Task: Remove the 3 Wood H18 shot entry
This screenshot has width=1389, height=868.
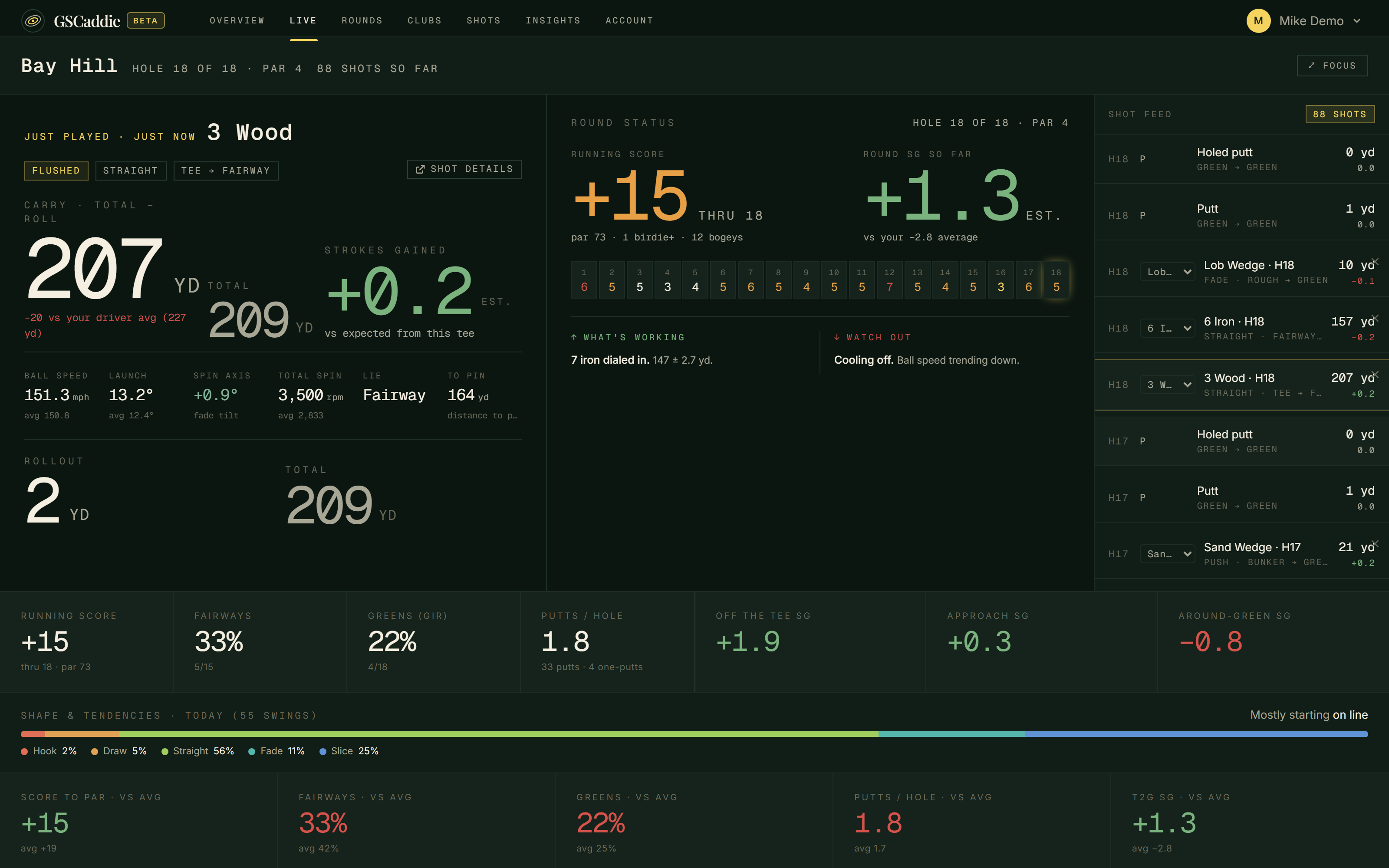Action: [x=1375, y=374]
